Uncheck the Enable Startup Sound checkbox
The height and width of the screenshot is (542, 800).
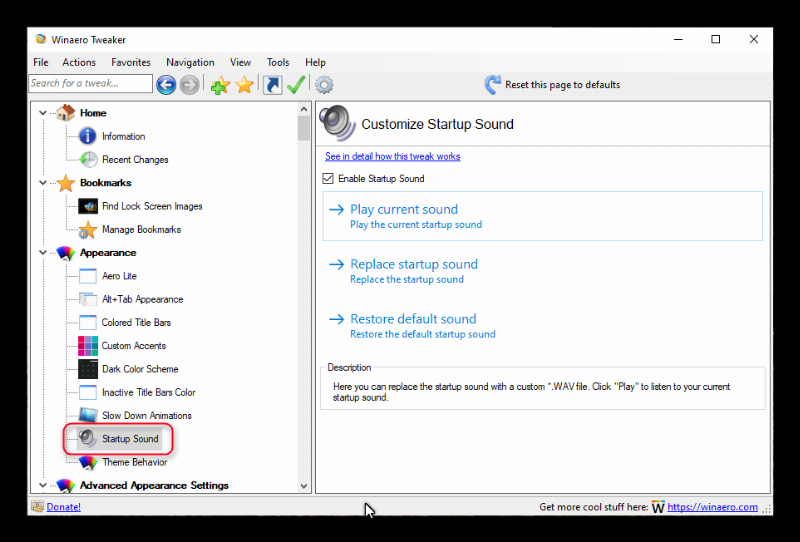[x=328, y=179]
